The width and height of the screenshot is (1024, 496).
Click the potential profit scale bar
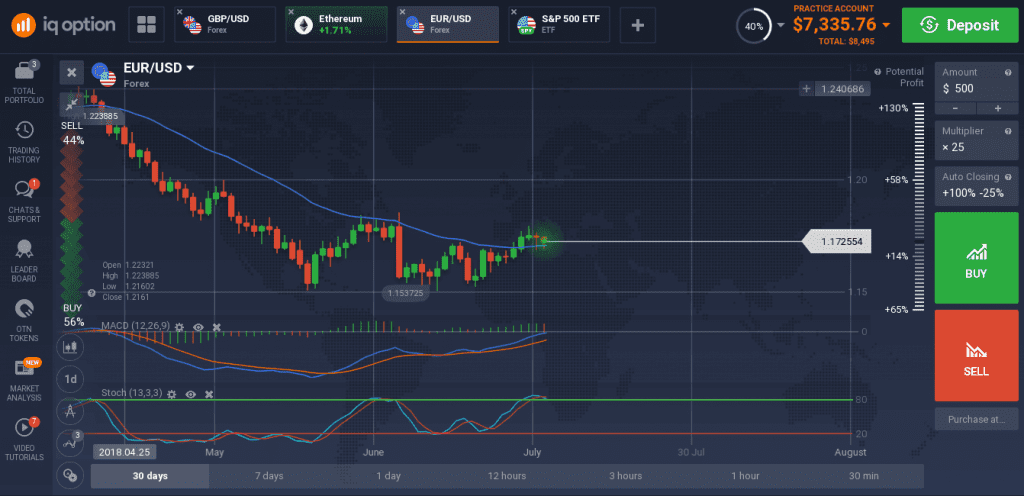pos(919,207)
